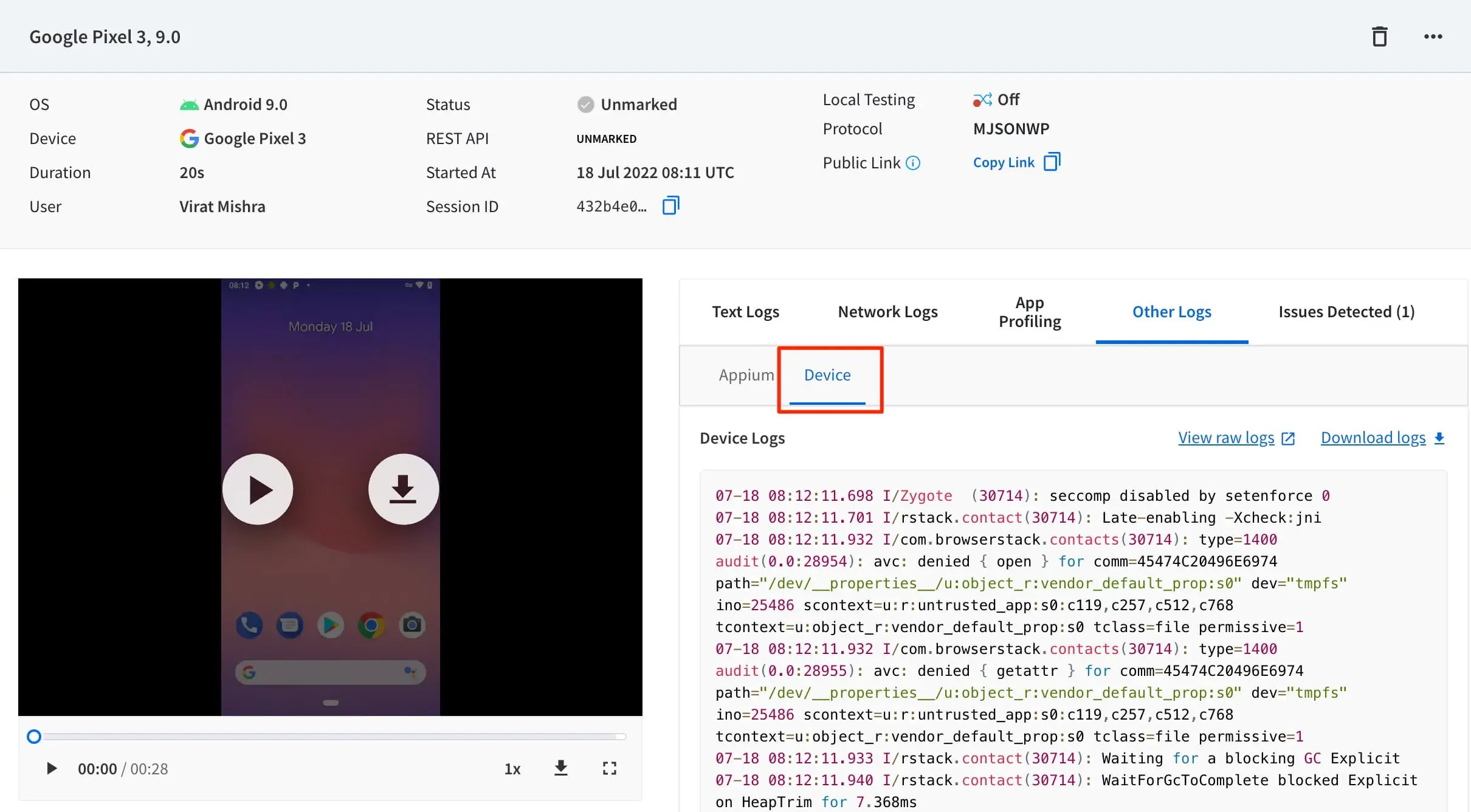Delete session with the trash icon
1471x812 pixels.
pos(1379,36)
